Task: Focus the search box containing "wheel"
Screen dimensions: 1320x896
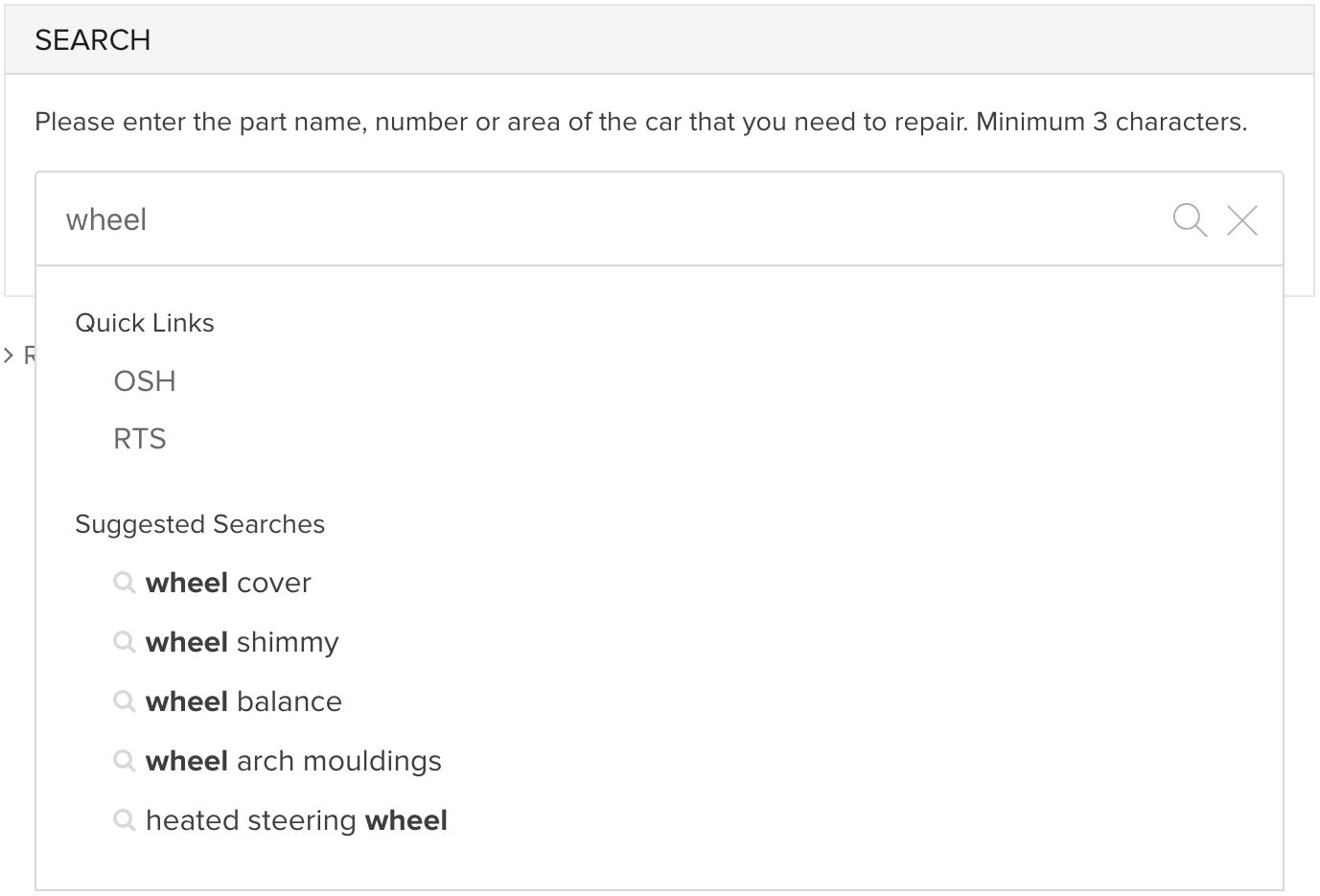Action: point(604,219)
